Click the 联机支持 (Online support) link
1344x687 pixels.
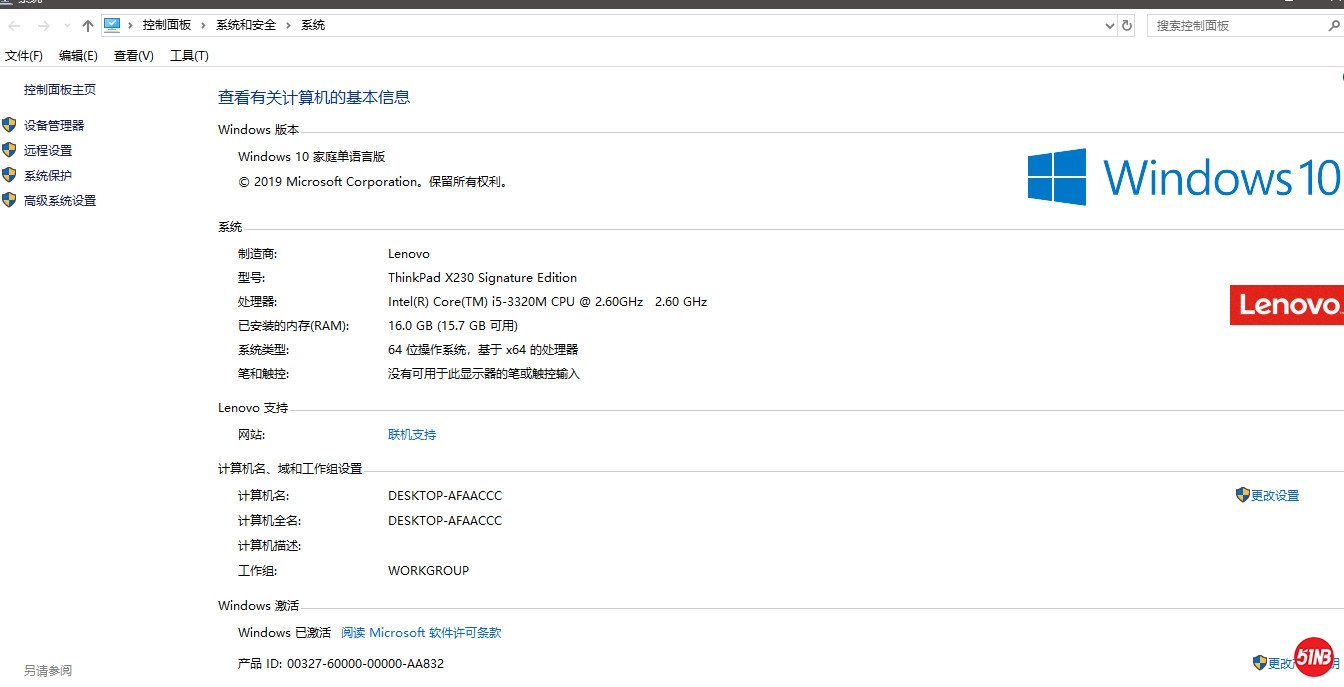[412, 434]
